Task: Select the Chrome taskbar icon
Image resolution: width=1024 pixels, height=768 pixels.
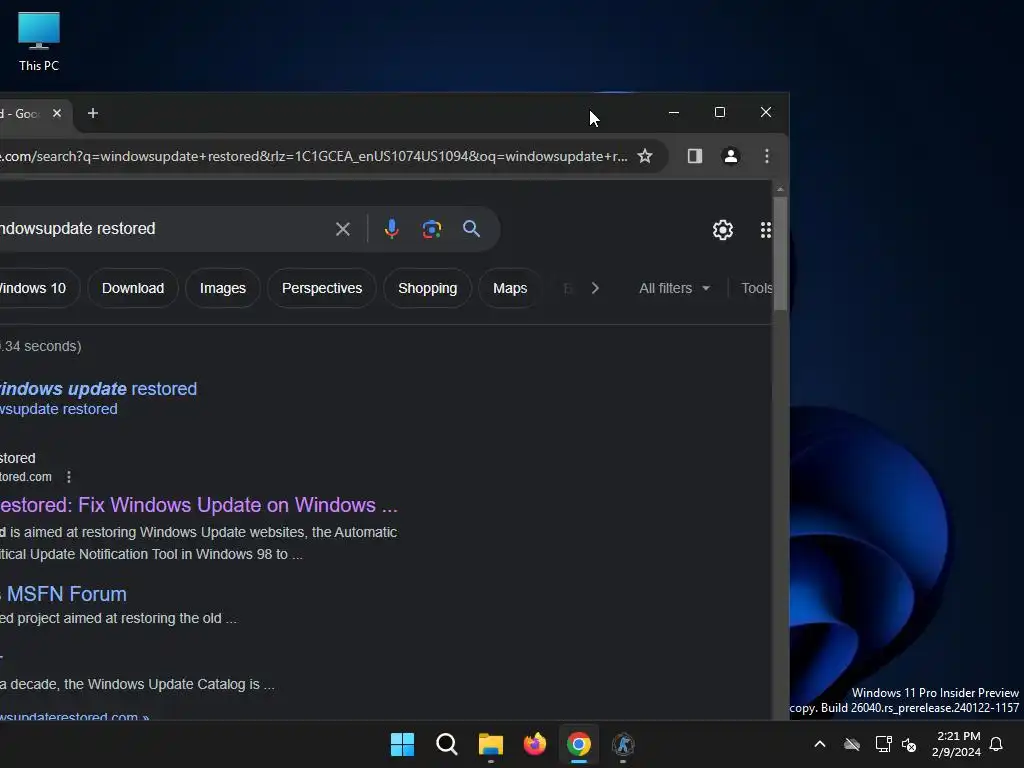Action: point(579,744)
